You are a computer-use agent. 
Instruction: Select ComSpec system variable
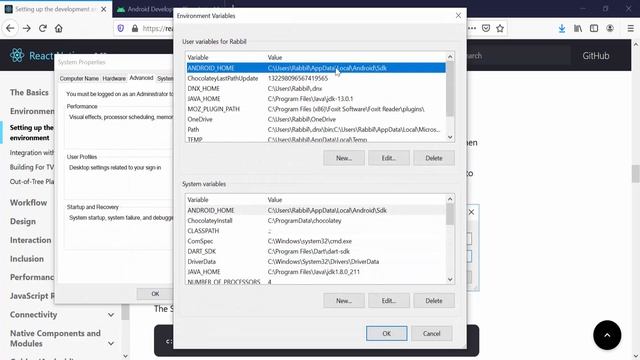[x=316, y=241]
